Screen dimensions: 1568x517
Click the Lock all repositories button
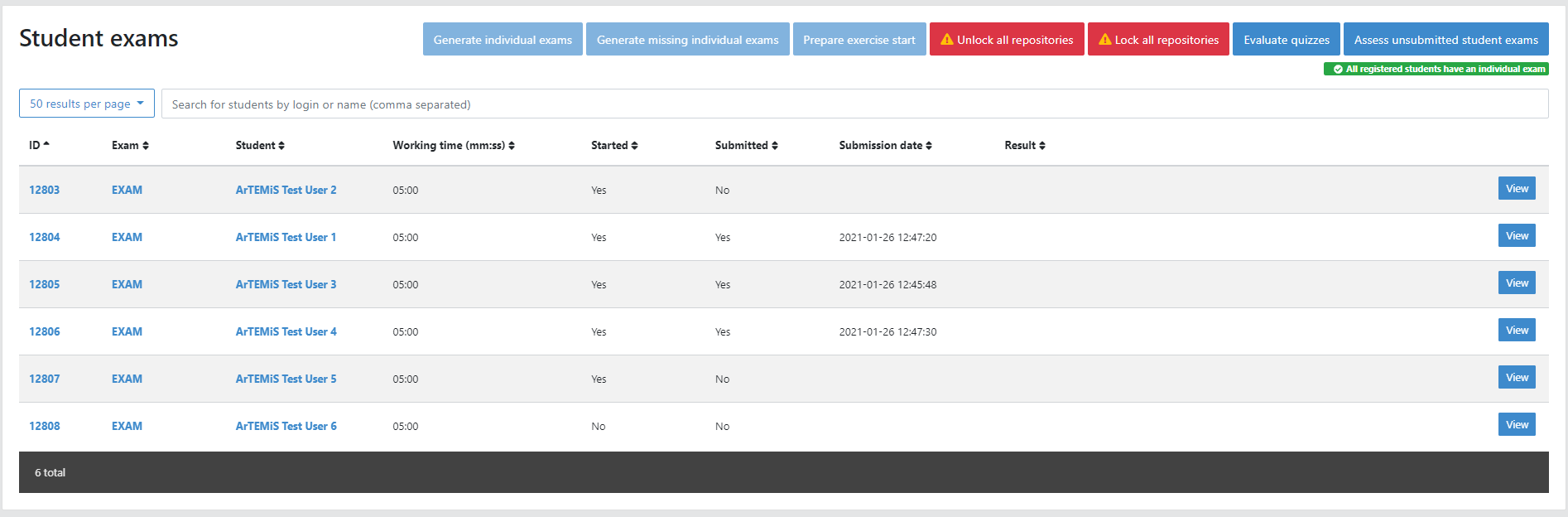[x=1158, y=39]
